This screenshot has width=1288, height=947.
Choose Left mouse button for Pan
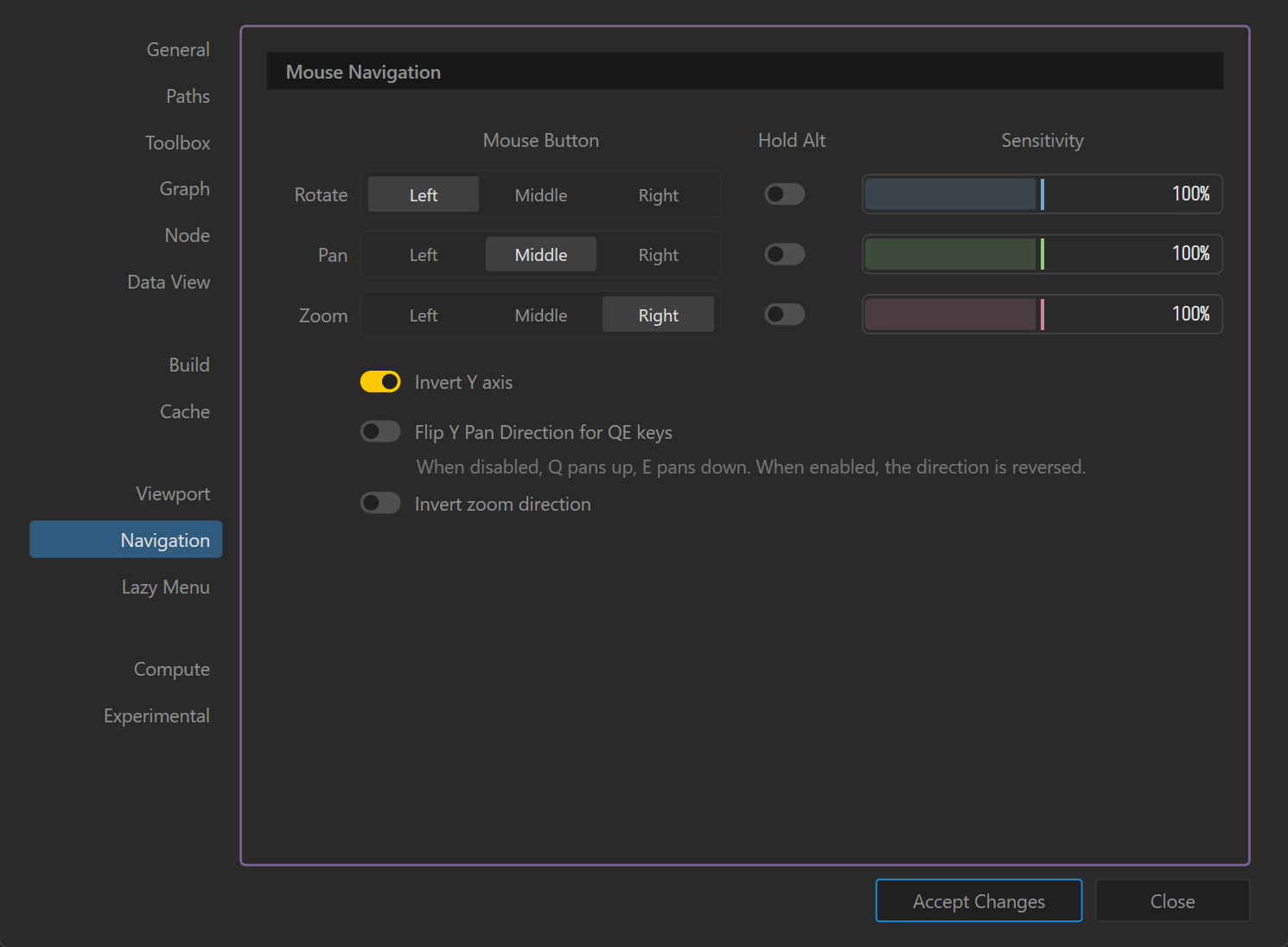click(x=423, y=255)
